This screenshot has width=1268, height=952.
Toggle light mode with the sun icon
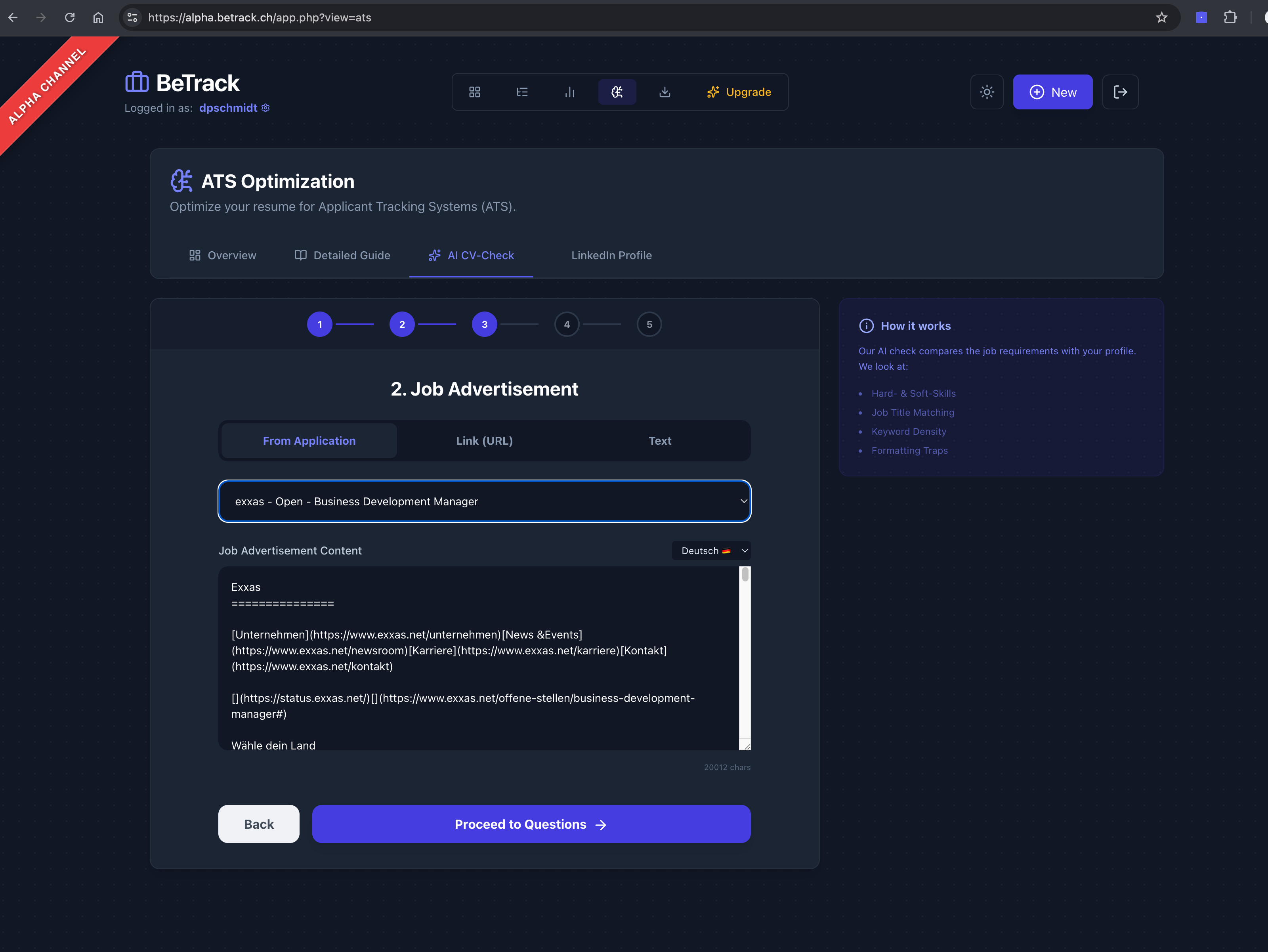(x=987, y=92)
